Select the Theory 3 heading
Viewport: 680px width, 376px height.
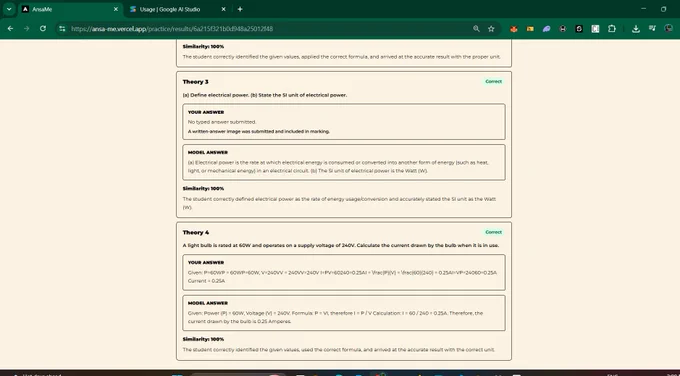tap(195, 82)
